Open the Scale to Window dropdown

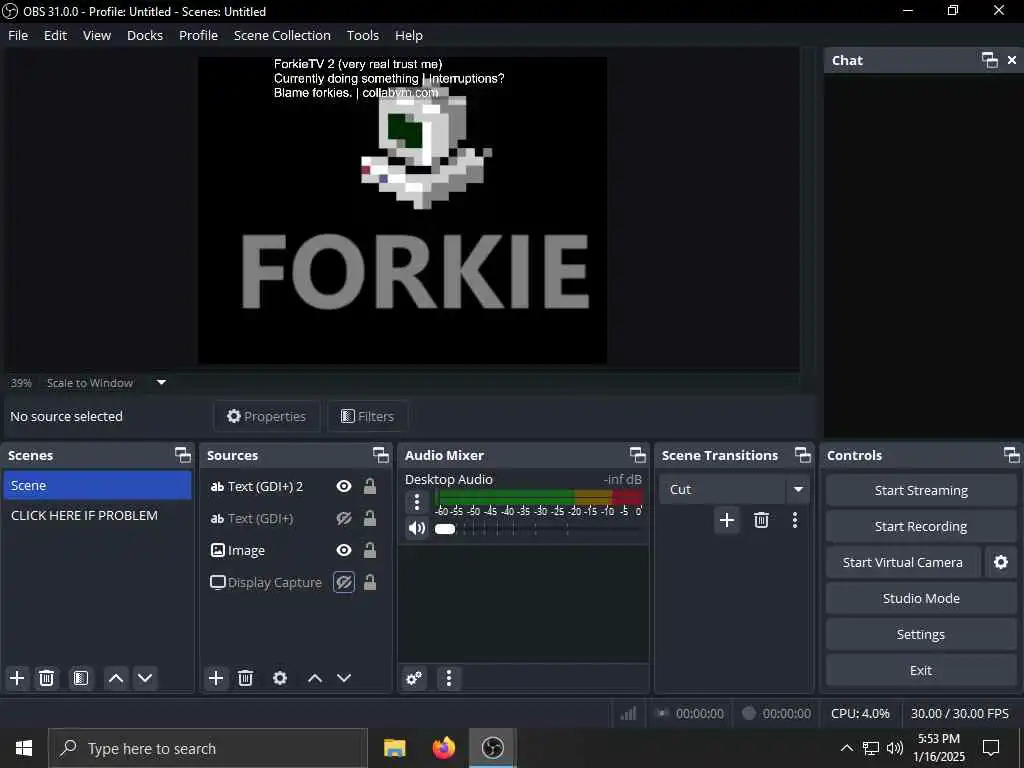pos(161,383)
